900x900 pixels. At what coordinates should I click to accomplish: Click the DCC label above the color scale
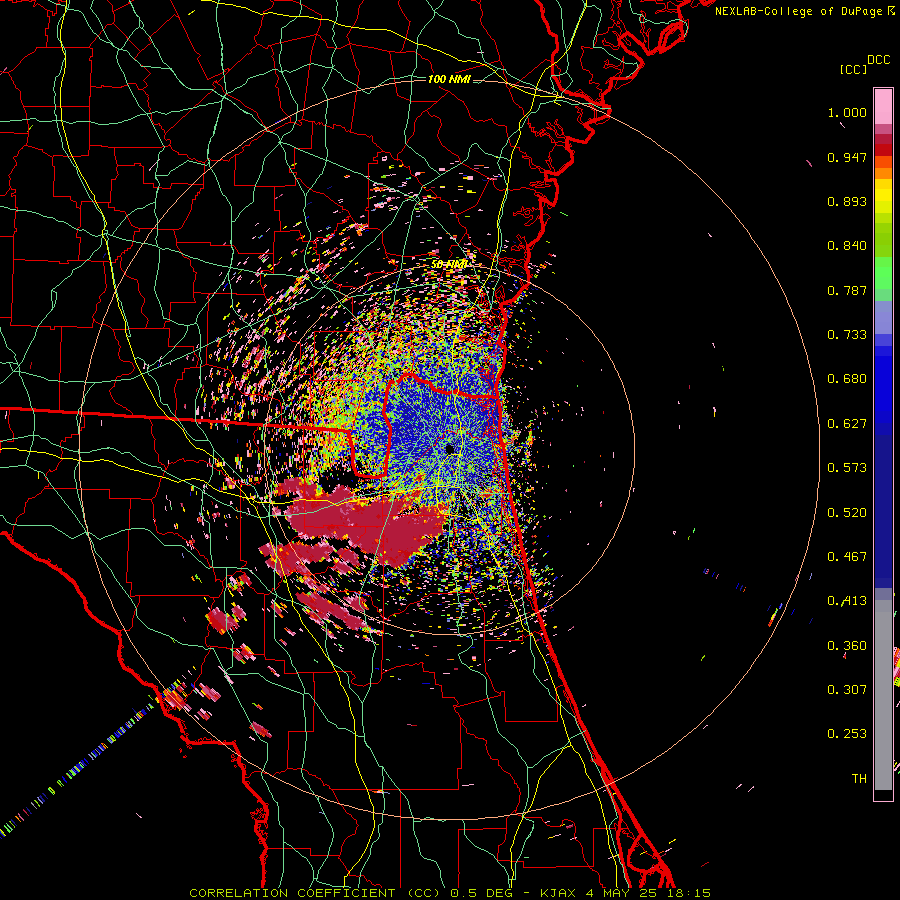click(878, 60)
